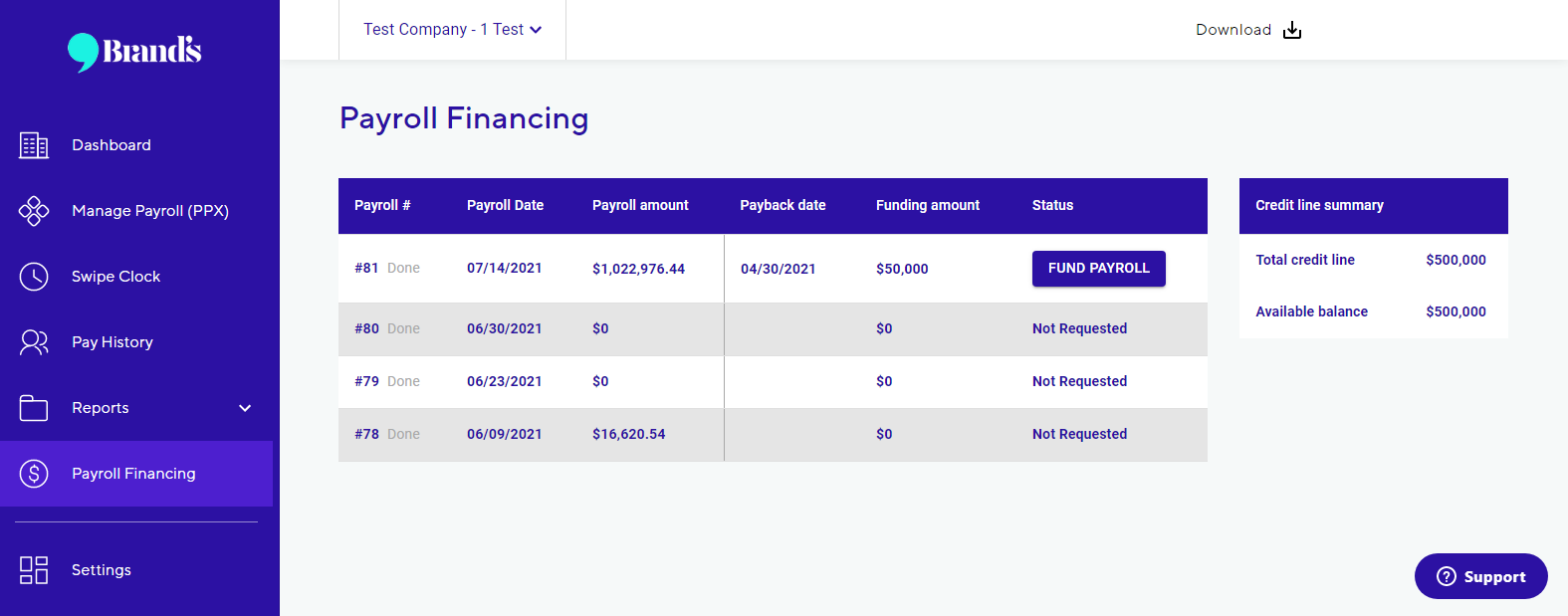Click the Payroll amount column header

[640, 205]
